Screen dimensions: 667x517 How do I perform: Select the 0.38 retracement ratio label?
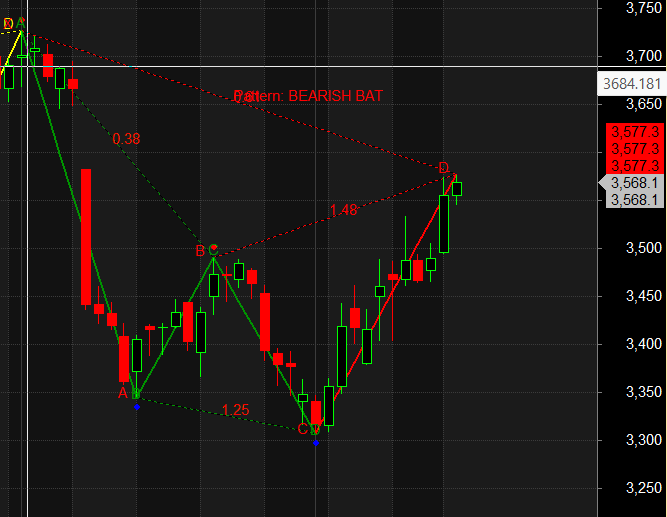(126, 139)
